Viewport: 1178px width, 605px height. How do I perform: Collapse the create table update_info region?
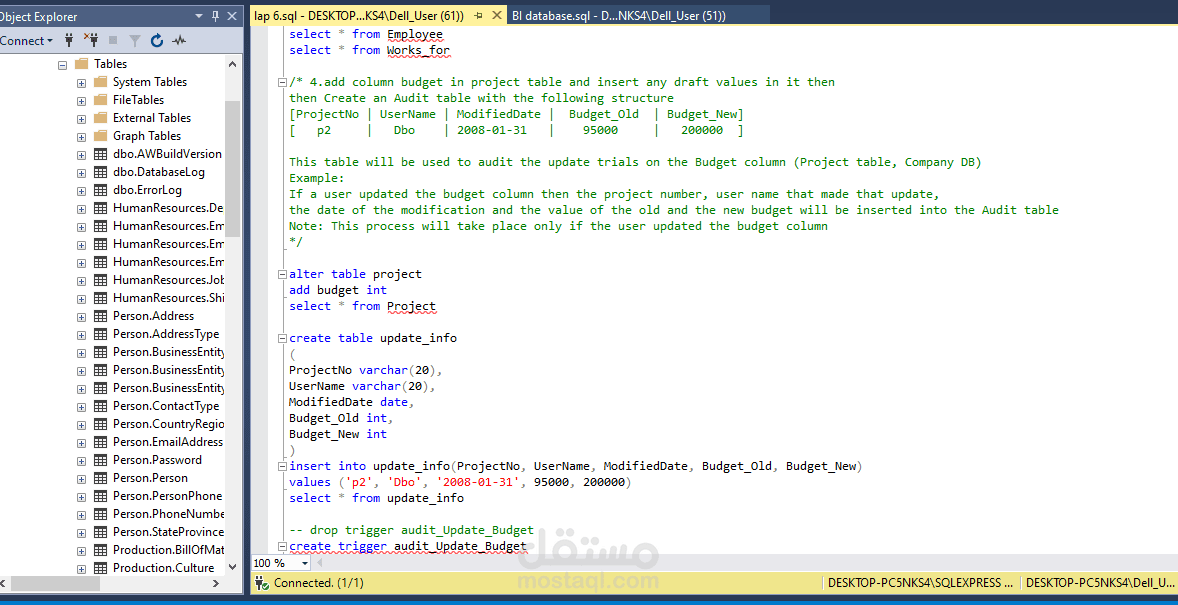coord(282,338)
